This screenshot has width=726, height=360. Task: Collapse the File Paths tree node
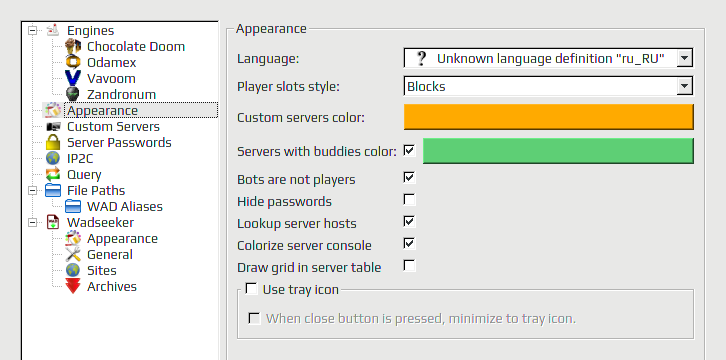[x=32, y=191]
